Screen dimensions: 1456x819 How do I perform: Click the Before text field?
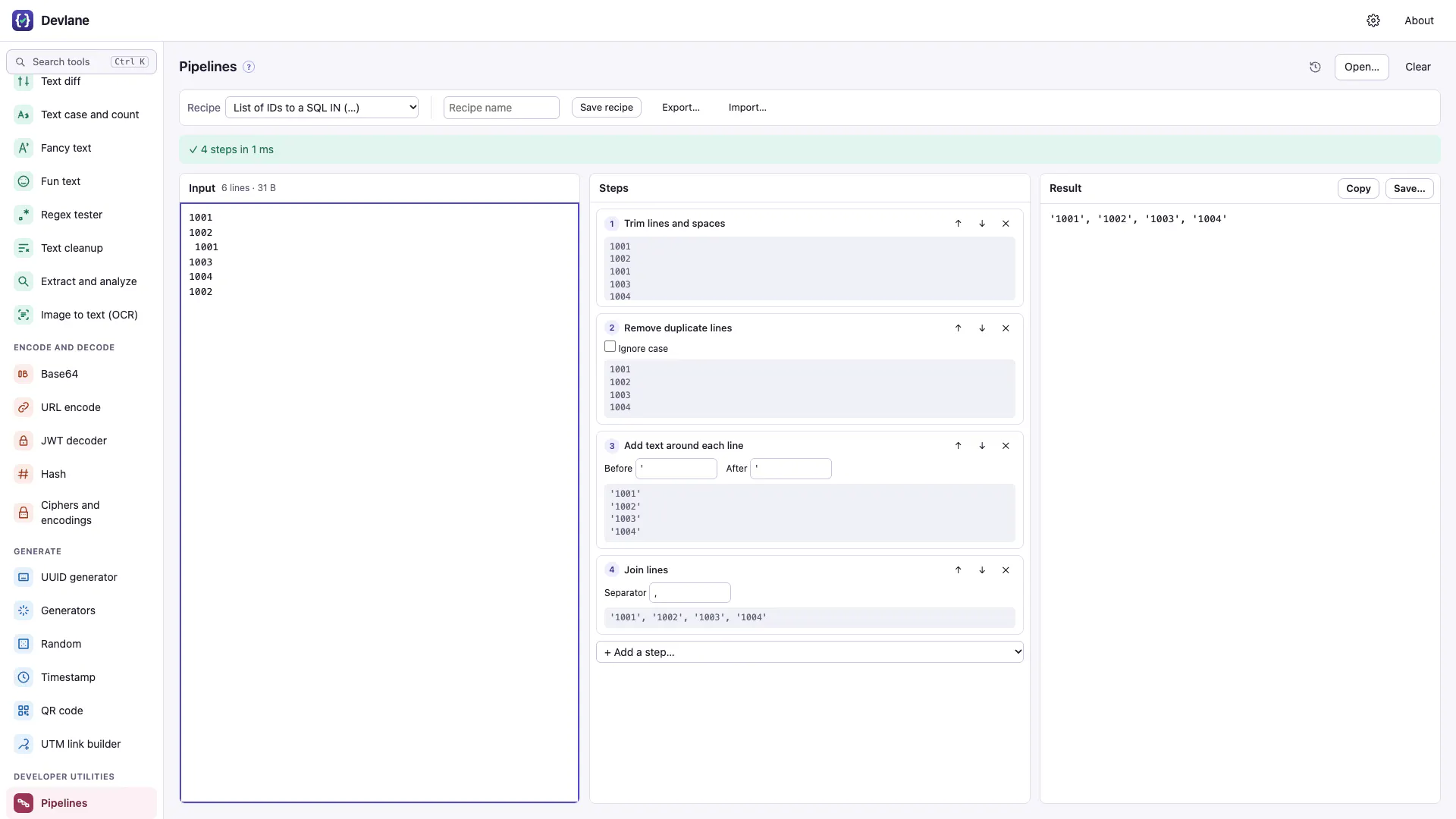(676, 469)
